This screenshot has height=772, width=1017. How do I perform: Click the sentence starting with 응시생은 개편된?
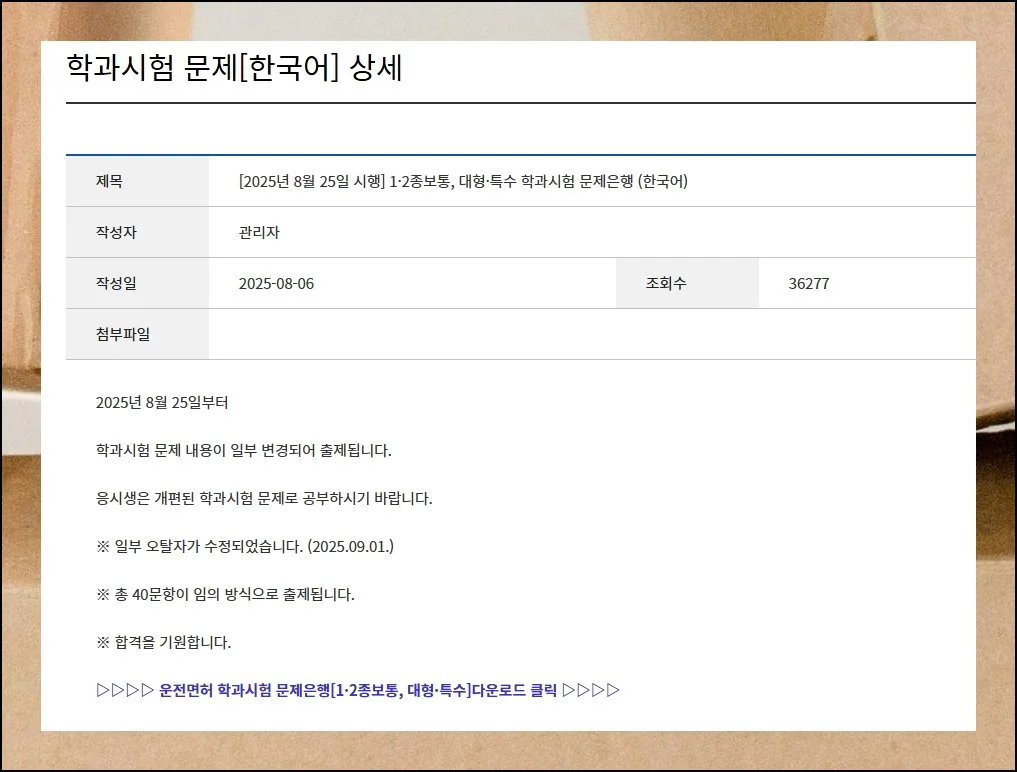(x=264, y=498)
